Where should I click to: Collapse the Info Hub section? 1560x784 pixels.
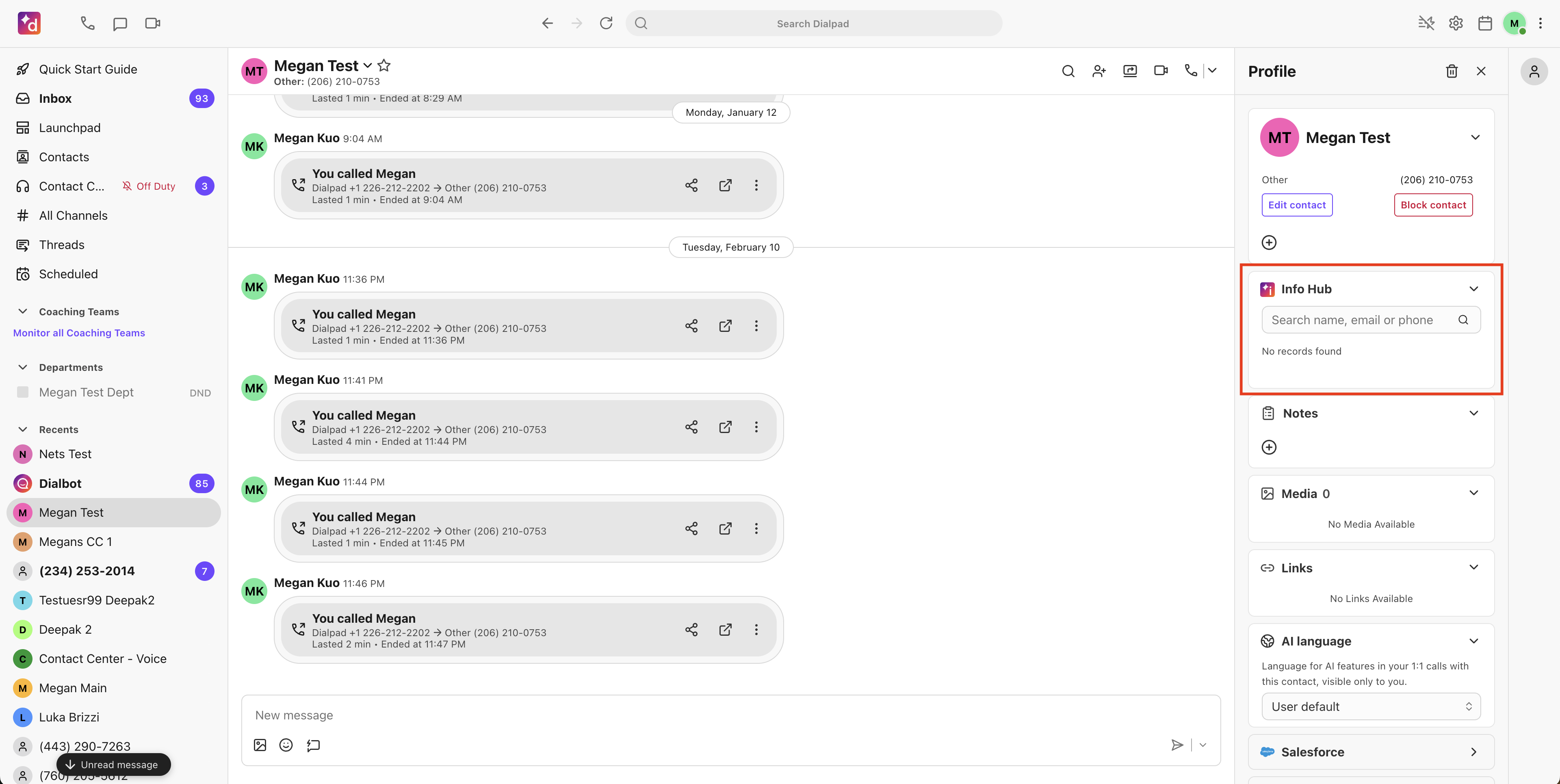click(1474, 289)
